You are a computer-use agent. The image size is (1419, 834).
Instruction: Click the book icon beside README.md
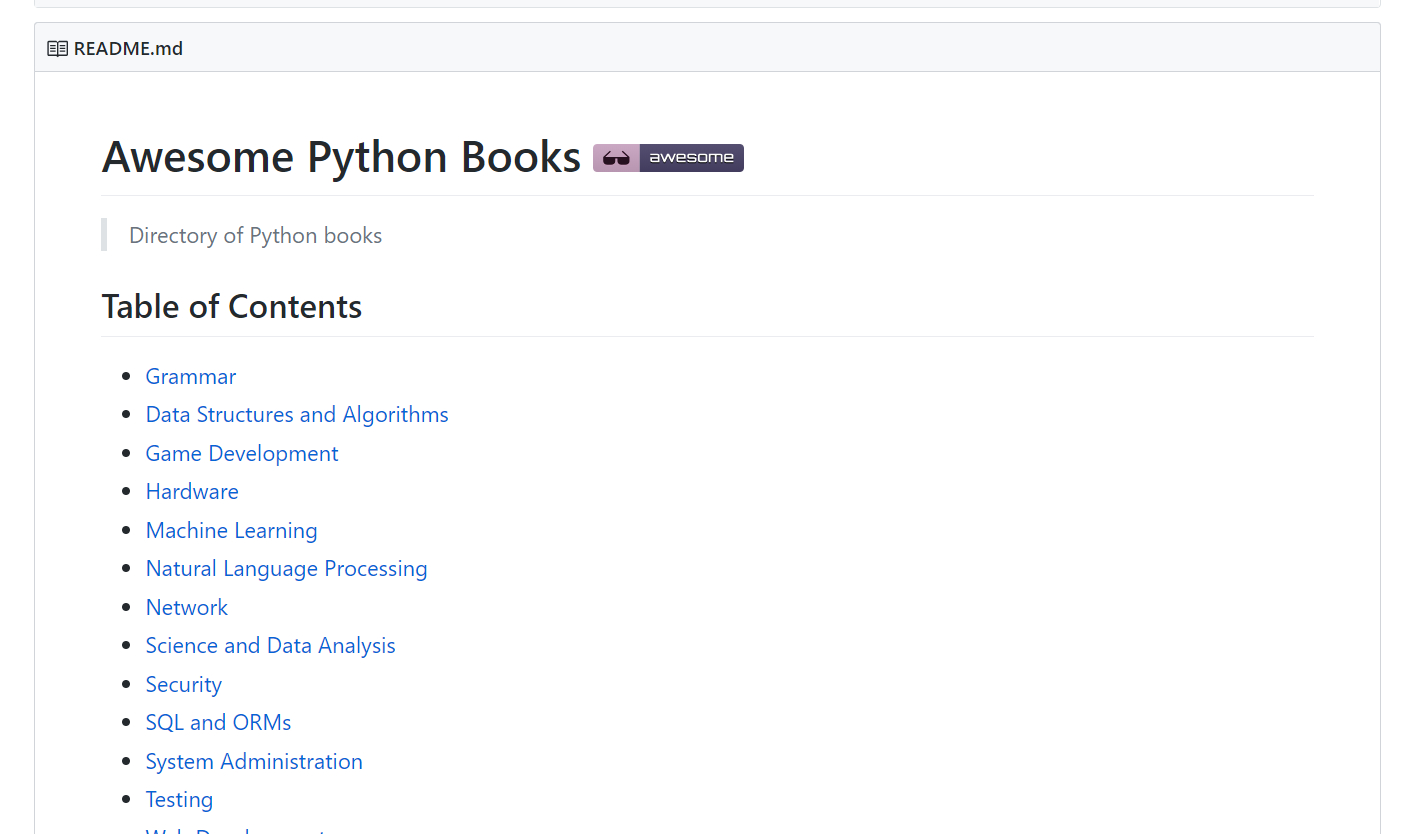57,47
